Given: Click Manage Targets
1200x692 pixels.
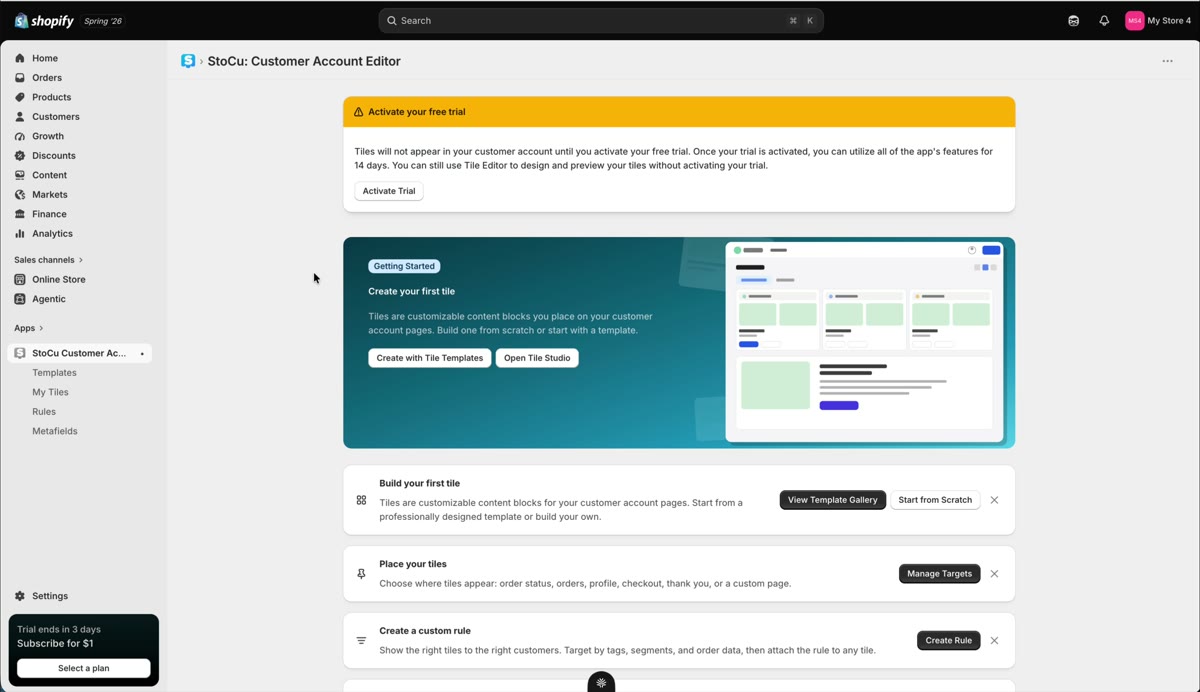Looking at the screenshot, I should pyautogui.click(x=940, y=574).
